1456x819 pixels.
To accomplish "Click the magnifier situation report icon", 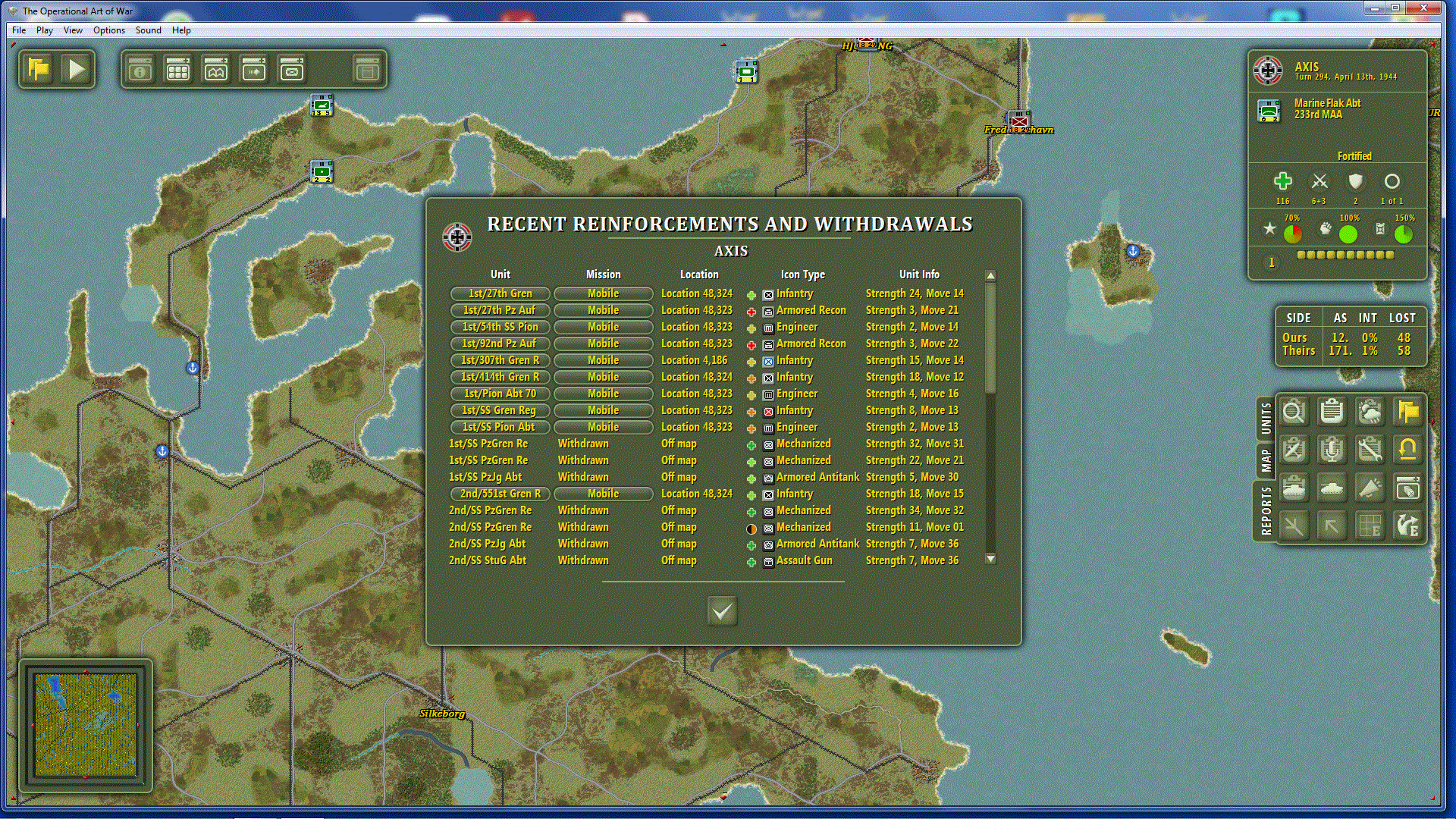I will (1294, 412).
